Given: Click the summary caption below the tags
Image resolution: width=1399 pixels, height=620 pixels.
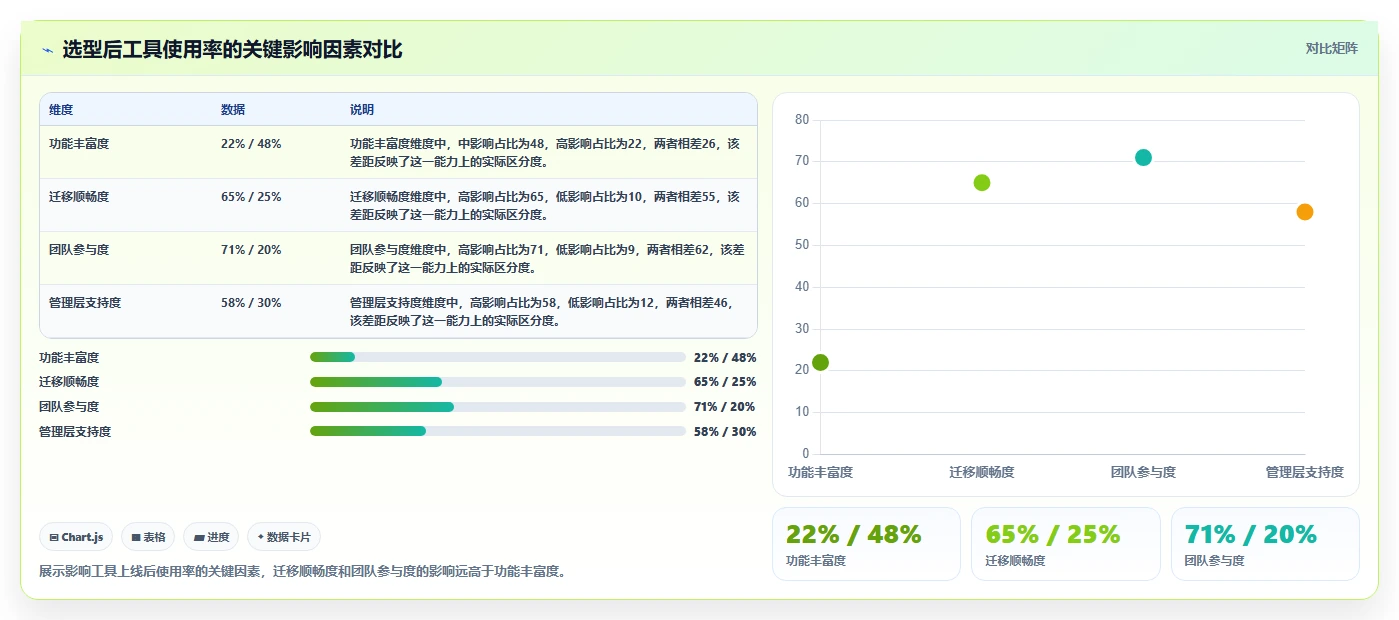Looking at the screenshot, I should 303,572.
